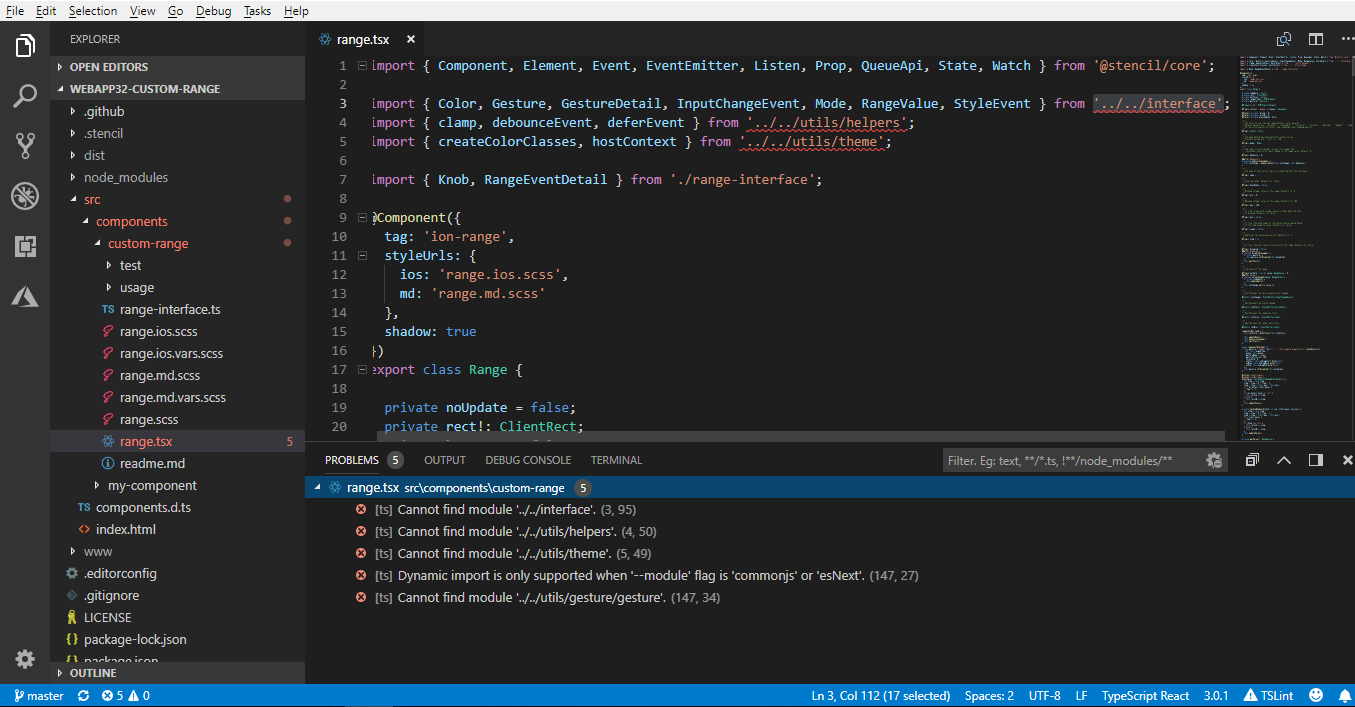Viewport: 1355px width, 707px height.
Task: Click the info icon of readme.md
Action: point(108,463)
